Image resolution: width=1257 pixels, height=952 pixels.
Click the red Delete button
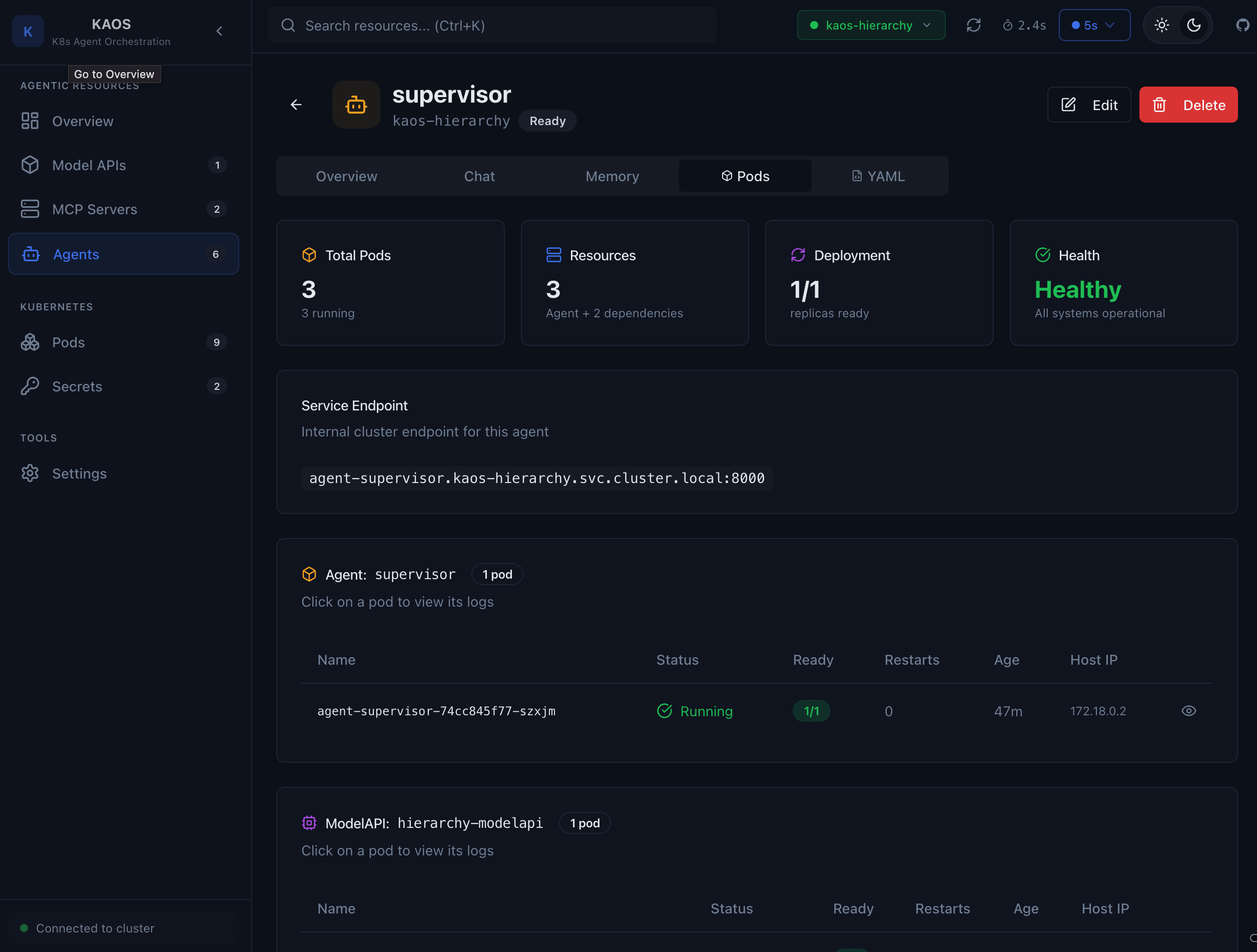[x=1187, y=105]
